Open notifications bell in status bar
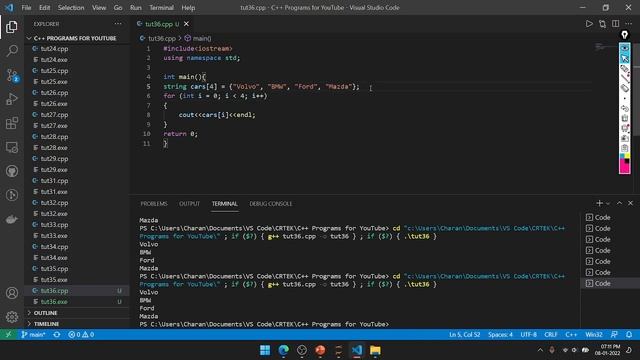 coord(629,335)
